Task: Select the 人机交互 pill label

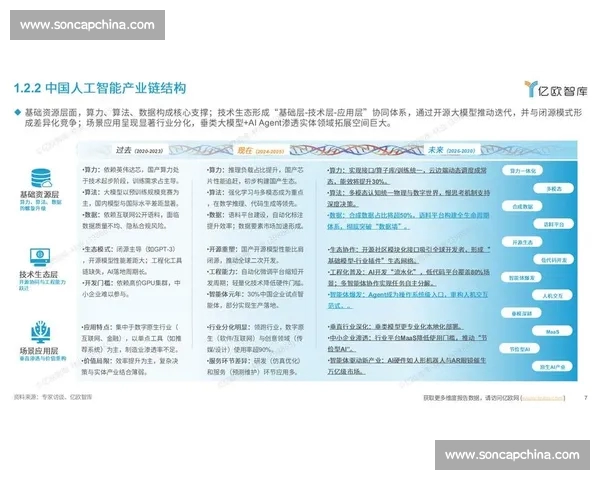Action: [553, 296]
